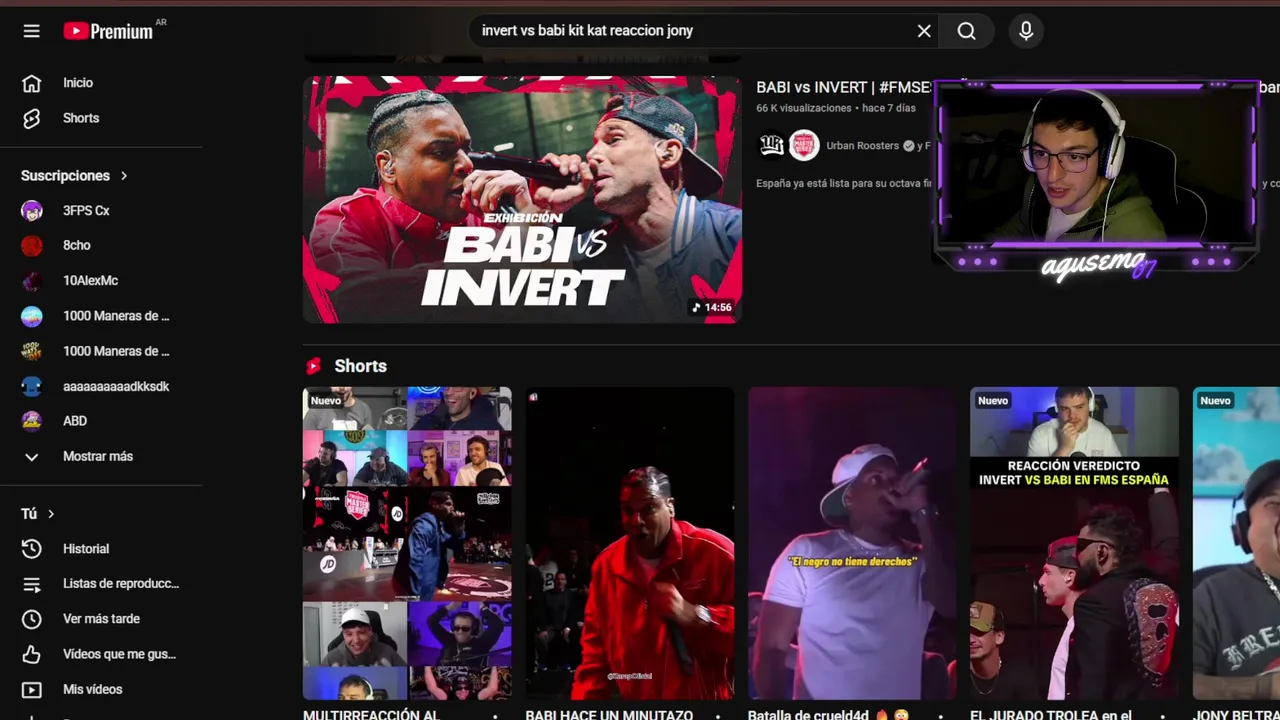The width and height of the screenshot is (1280, 720).
Task: Expand Suscripciones section
Action: (74, 176)
